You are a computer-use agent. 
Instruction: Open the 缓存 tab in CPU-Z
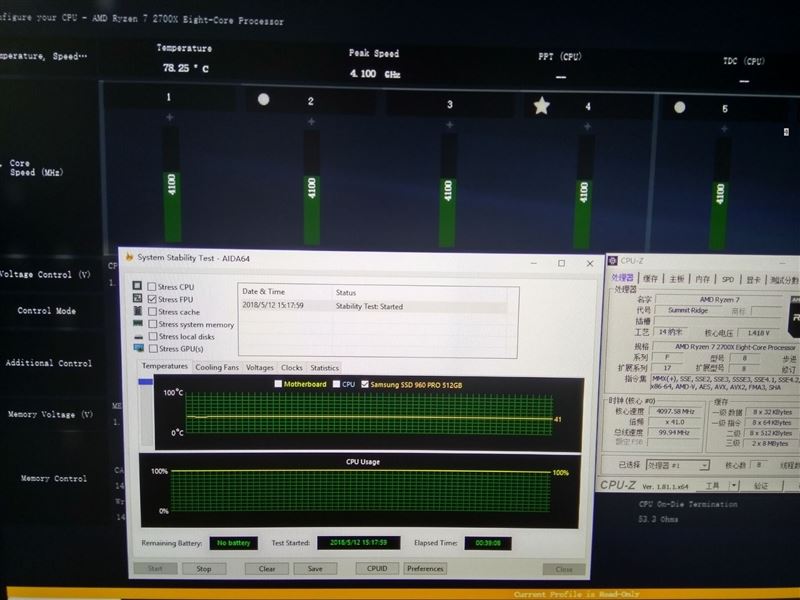coord(651,279)
